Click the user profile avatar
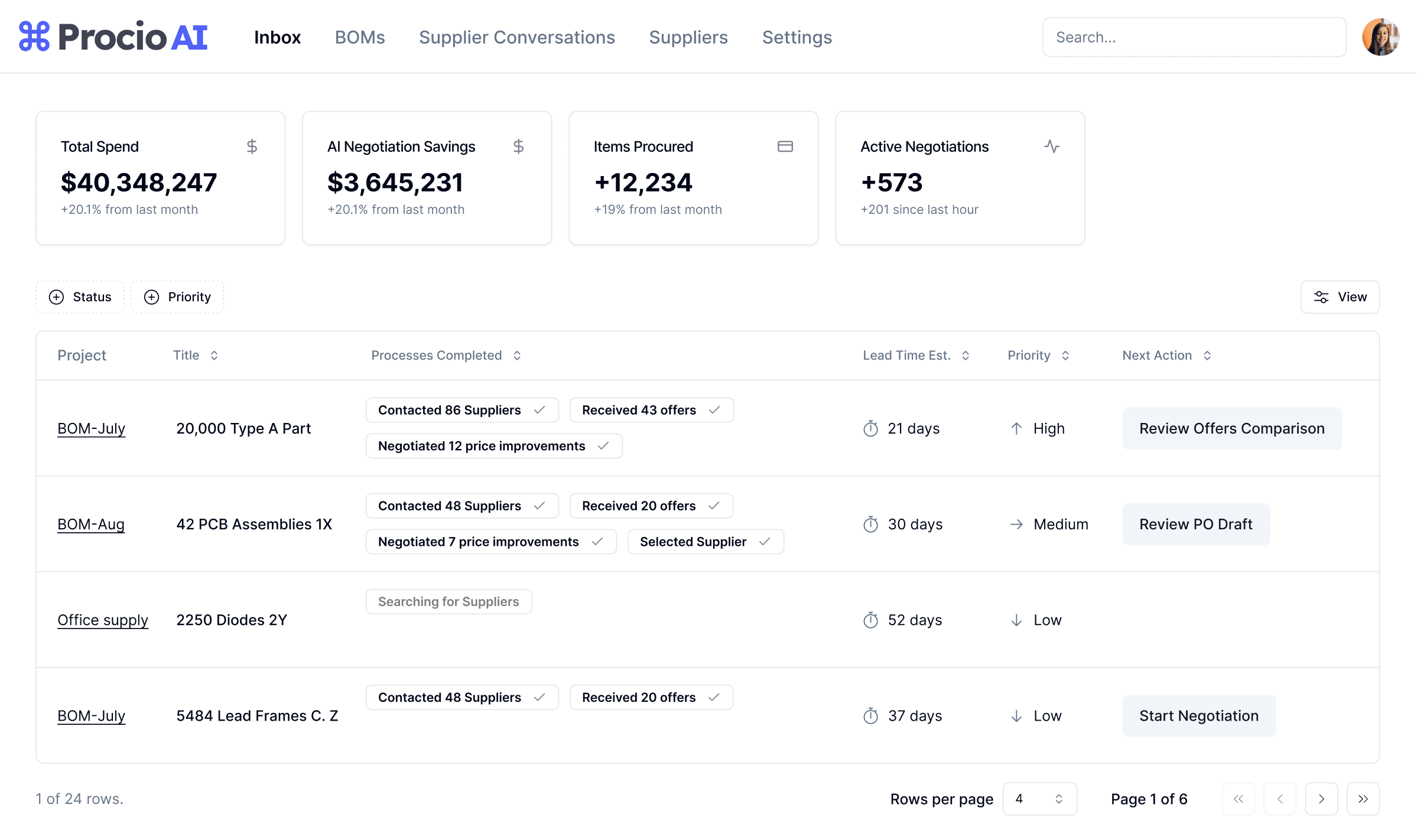This screenshot has width=1417, height=840. pos(1380,37)
